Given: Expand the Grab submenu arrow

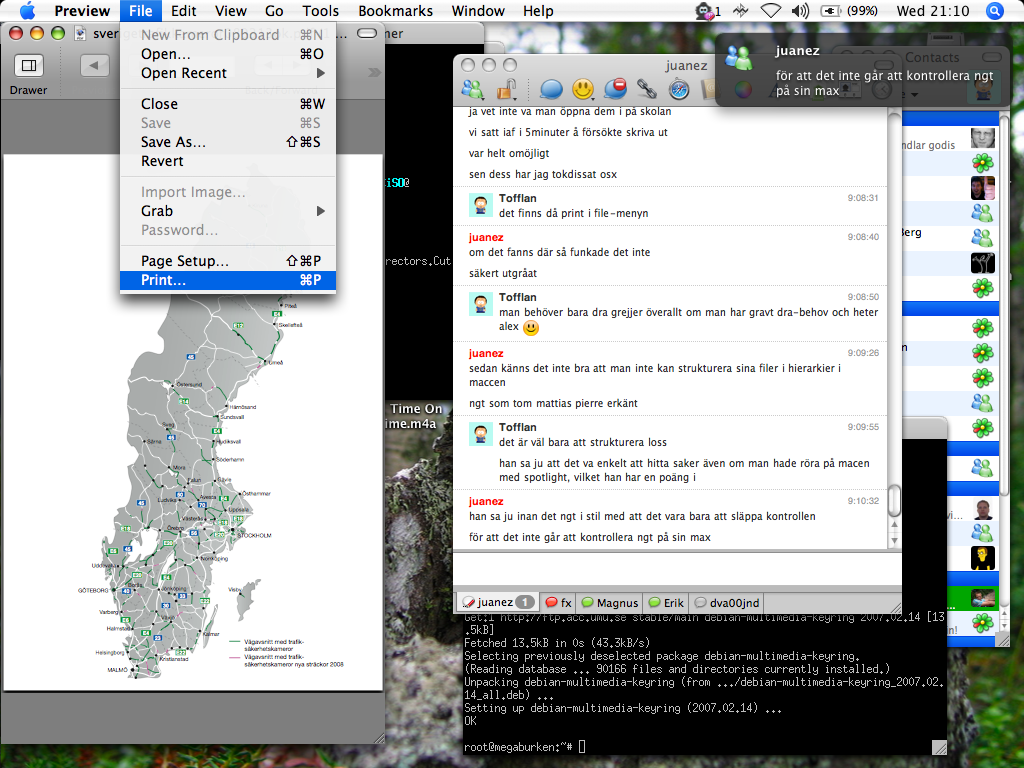Looking at the screenshot, I should click(x=321, y=211).
